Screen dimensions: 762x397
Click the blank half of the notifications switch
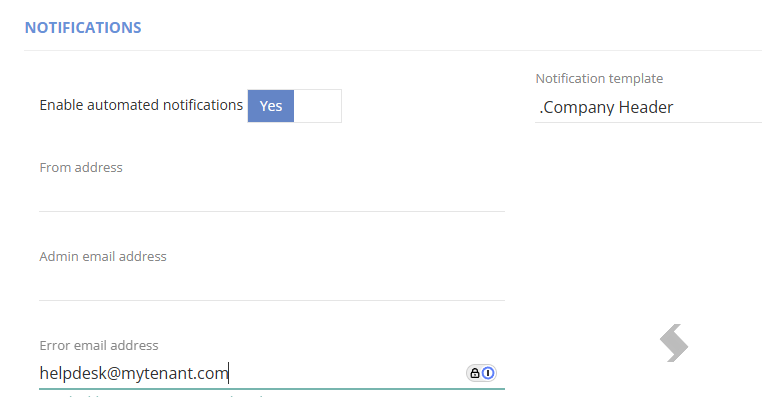tap(317, 106)
